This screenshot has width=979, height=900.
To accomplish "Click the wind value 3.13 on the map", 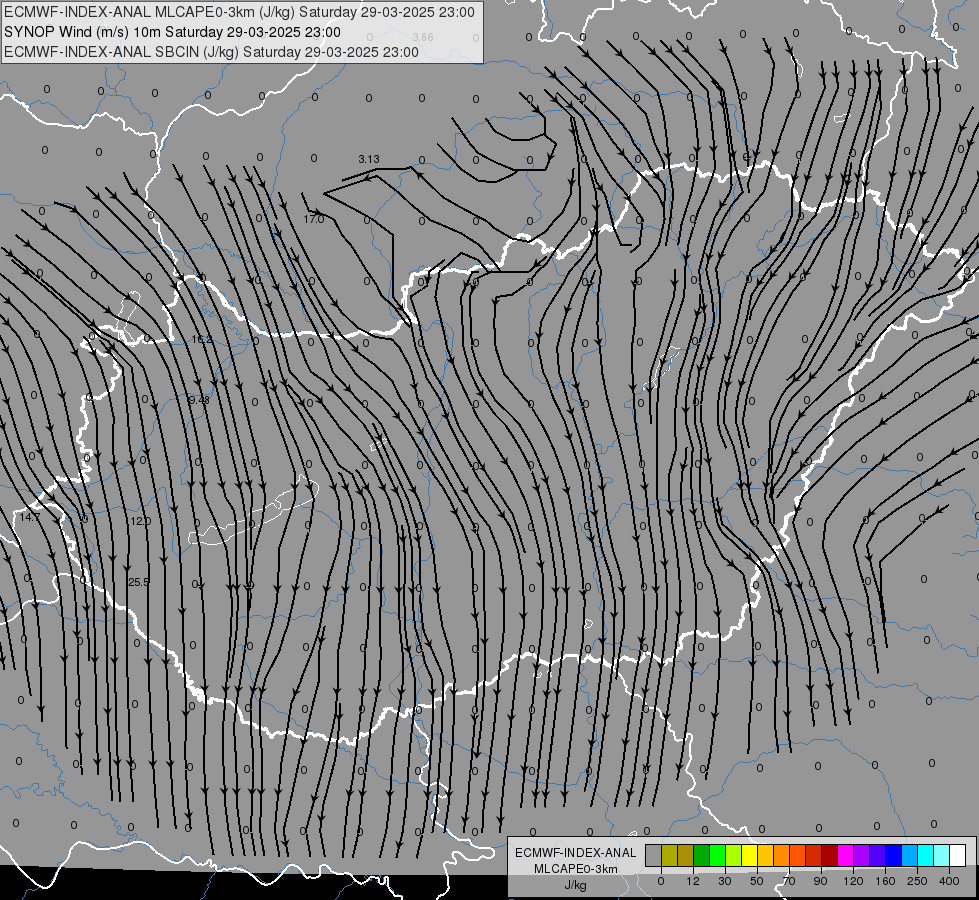I will [x=369, y=159].
